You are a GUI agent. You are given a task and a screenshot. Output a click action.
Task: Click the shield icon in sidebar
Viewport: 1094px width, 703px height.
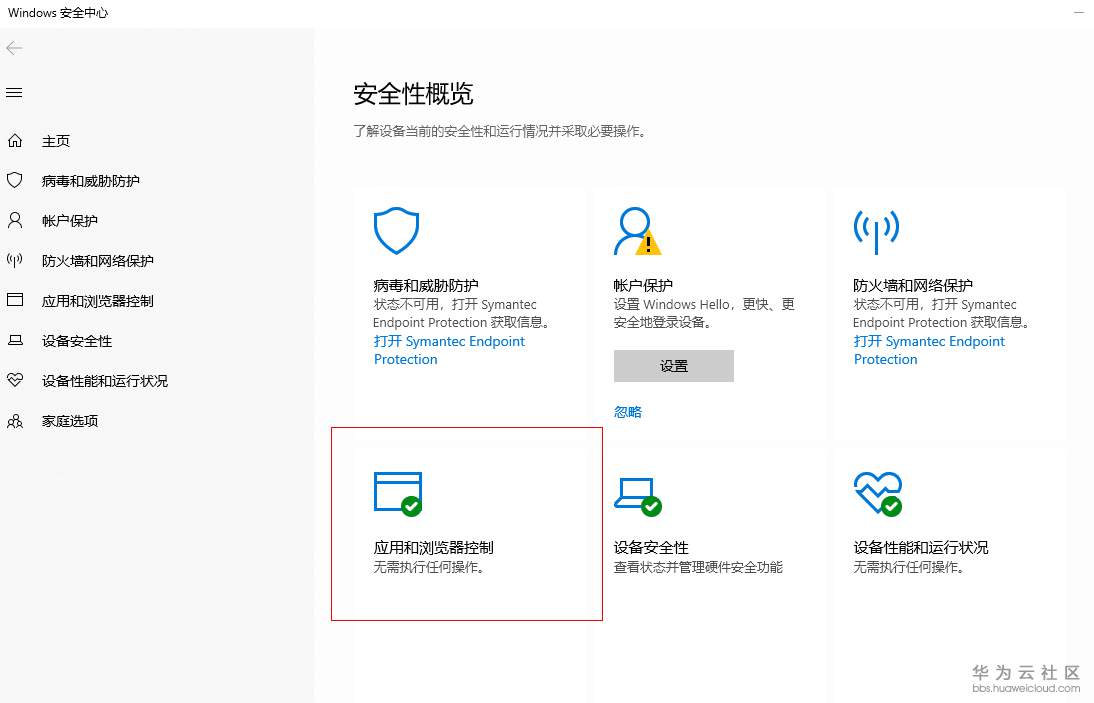(15, 181)
